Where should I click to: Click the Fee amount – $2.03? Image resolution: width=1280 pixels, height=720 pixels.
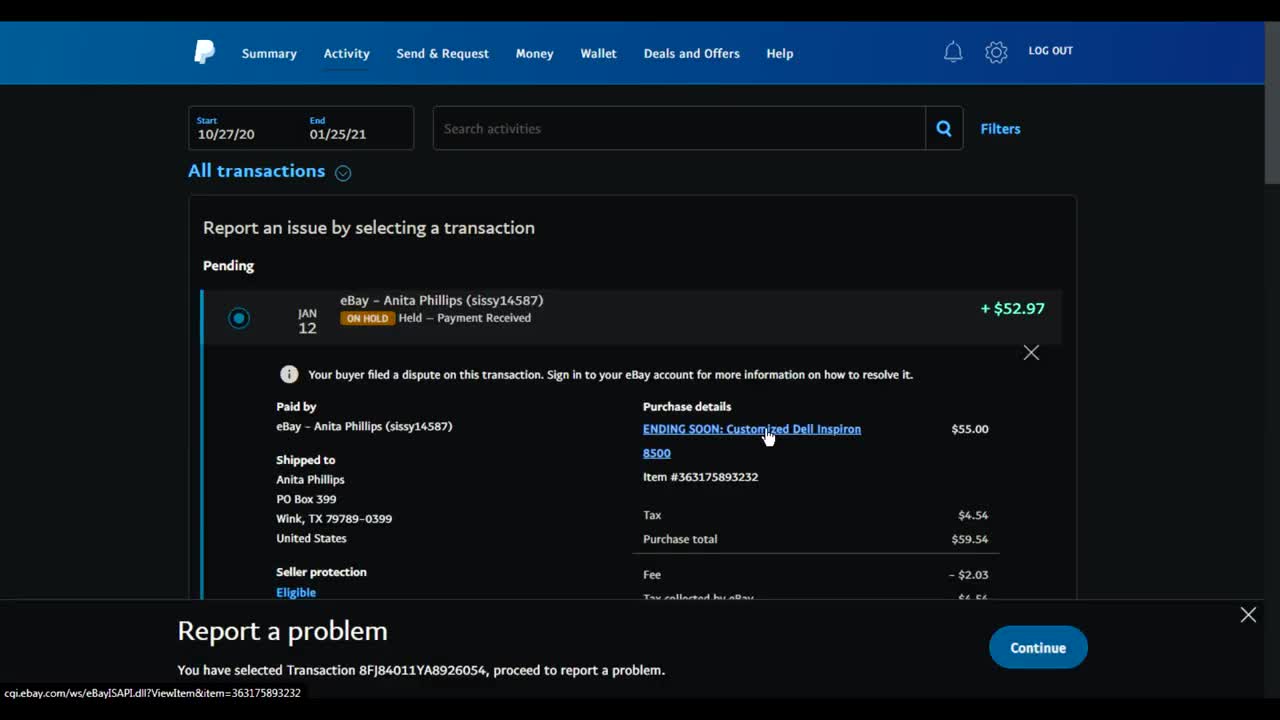[x=968, y=575]
